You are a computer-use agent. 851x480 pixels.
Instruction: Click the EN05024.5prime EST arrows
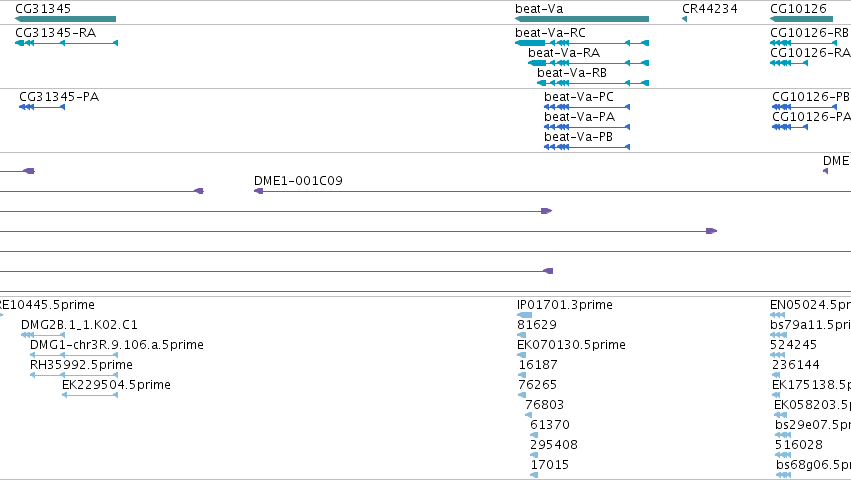[x=777, y=315]
